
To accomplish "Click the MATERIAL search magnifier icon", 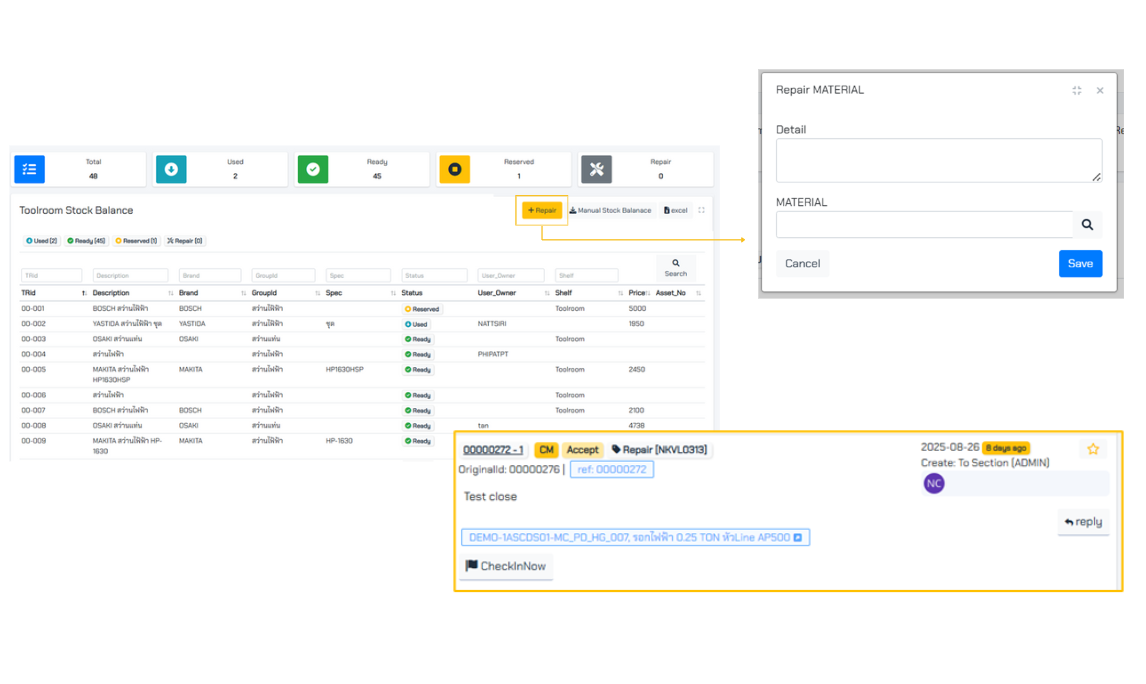I will point(1087,225).
